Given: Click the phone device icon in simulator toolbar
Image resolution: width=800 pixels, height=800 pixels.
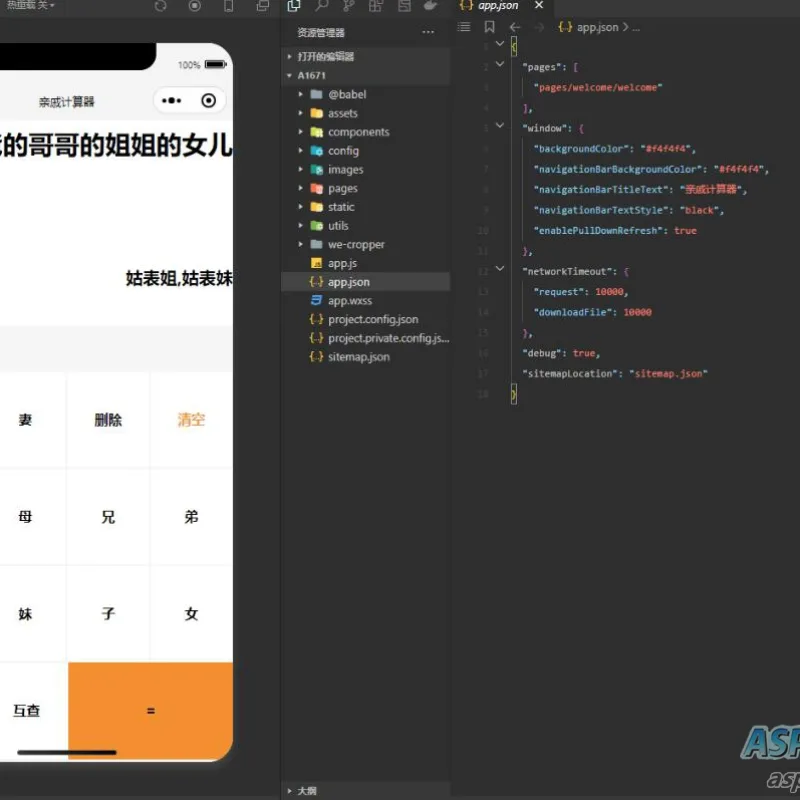Looking at the screenshot, I should (229, 6).
